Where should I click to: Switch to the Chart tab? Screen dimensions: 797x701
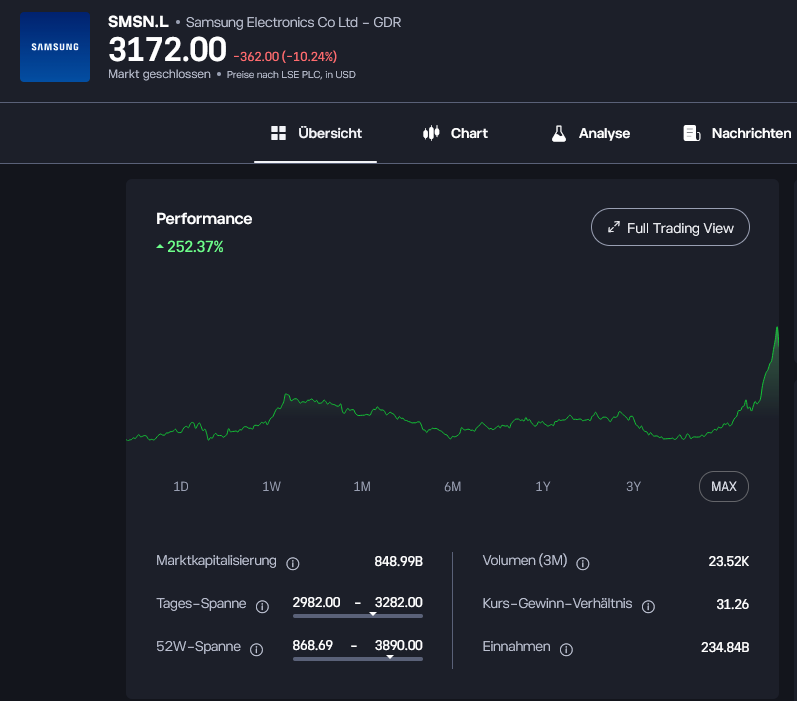tap(455, 133)
